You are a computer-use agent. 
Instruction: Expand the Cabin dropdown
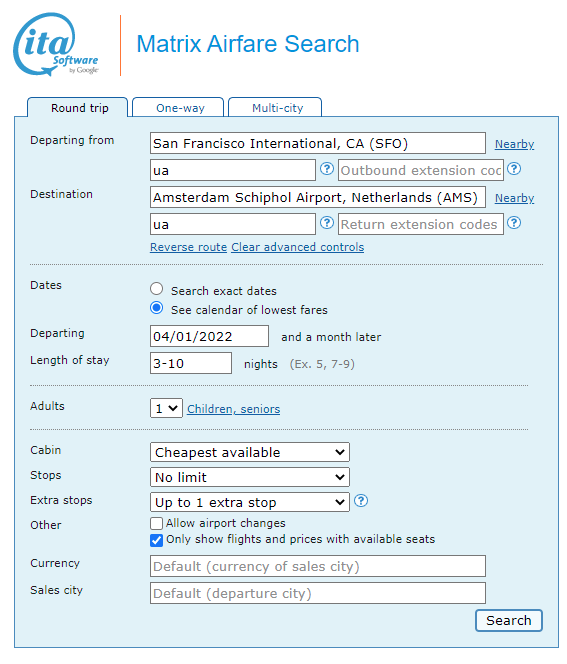click(x=250, y=452)
